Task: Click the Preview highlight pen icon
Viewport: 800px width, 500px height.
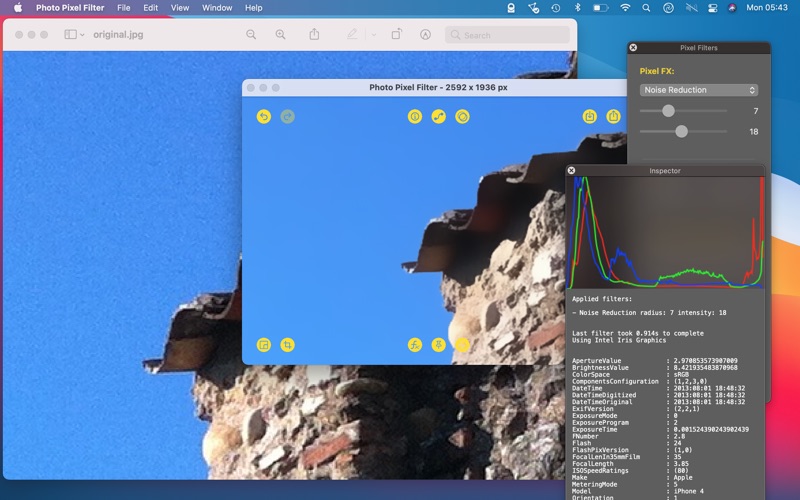Action: (x=352, y=34)
